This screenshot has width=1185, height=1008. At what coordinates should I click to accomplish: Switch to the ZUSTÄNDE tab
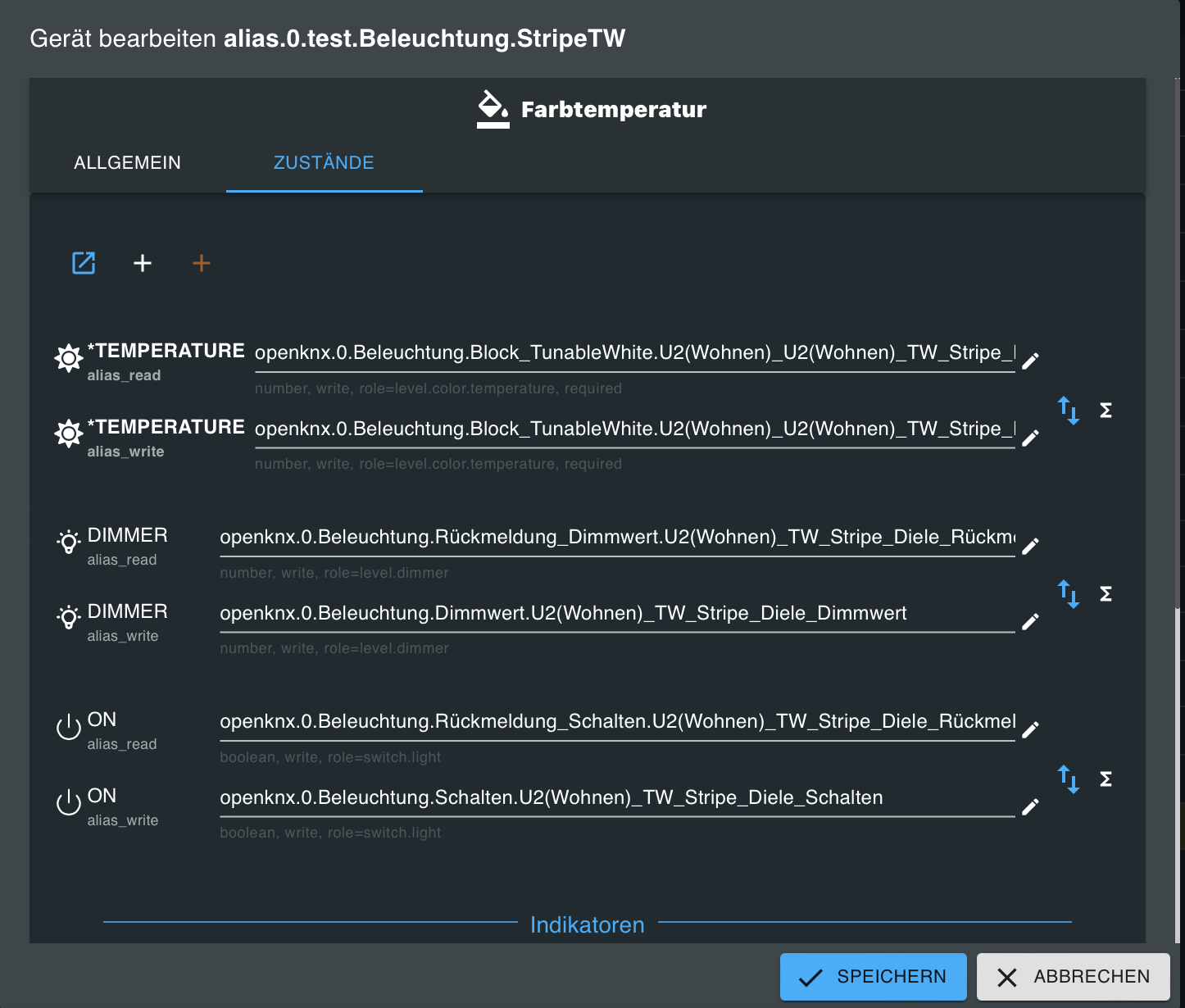point(324,162)
